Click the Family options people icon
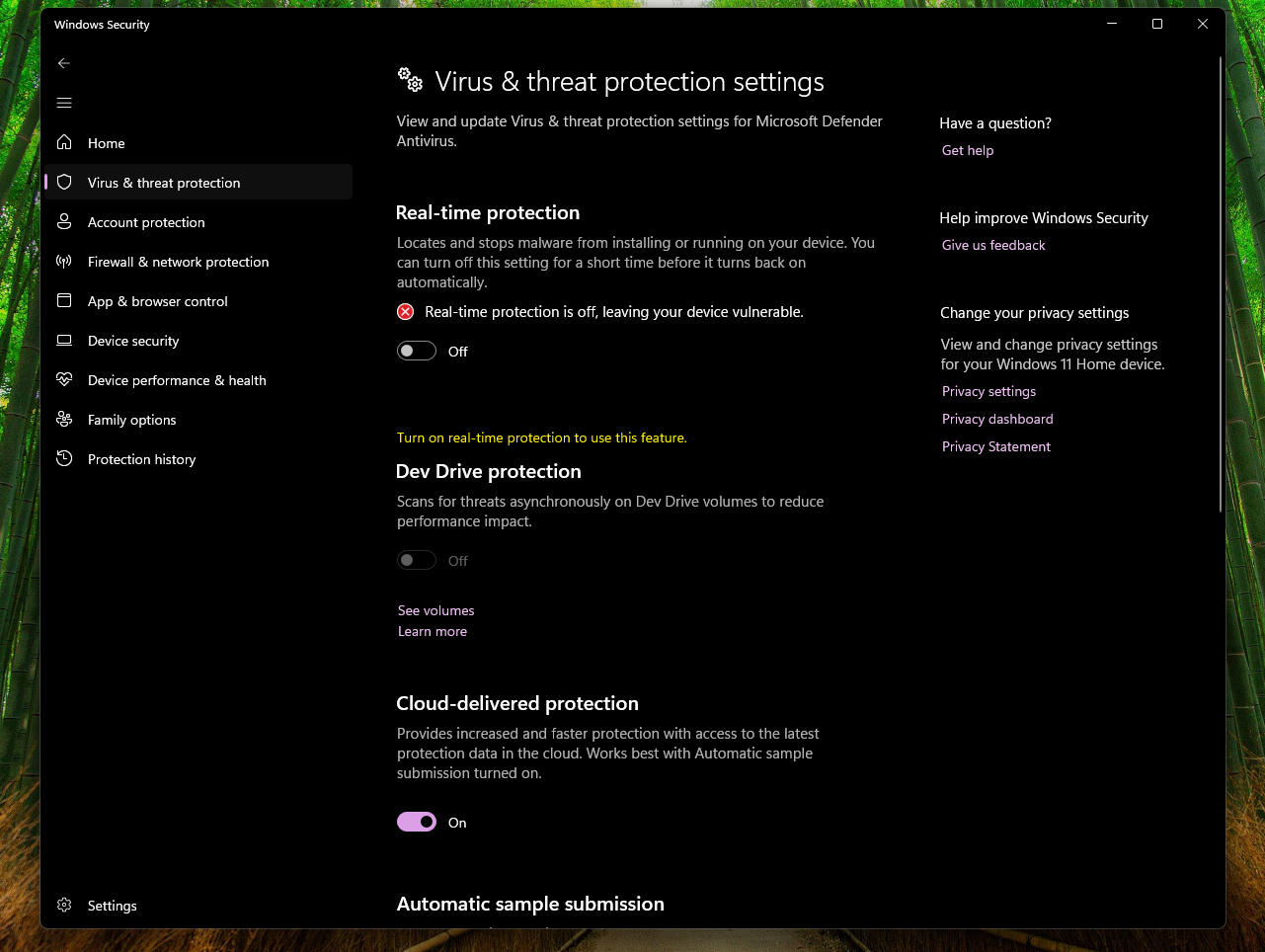Viewport: 1265px width, 952px height. point(64,419)
